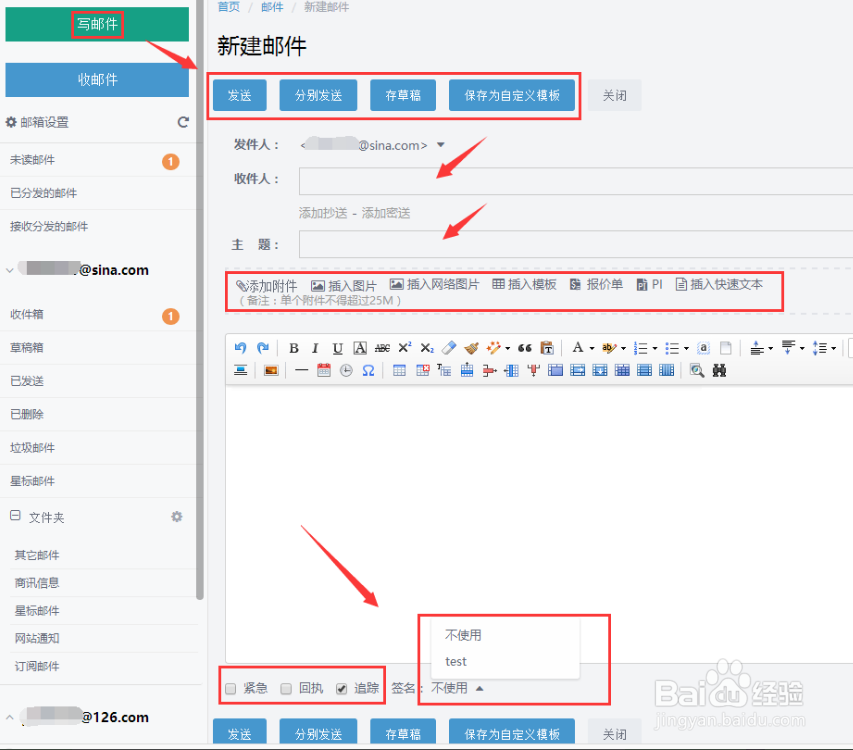853x750 pixels.
Task: Click the picture insert icon in editor toolbar
Action: click(271, 370)
